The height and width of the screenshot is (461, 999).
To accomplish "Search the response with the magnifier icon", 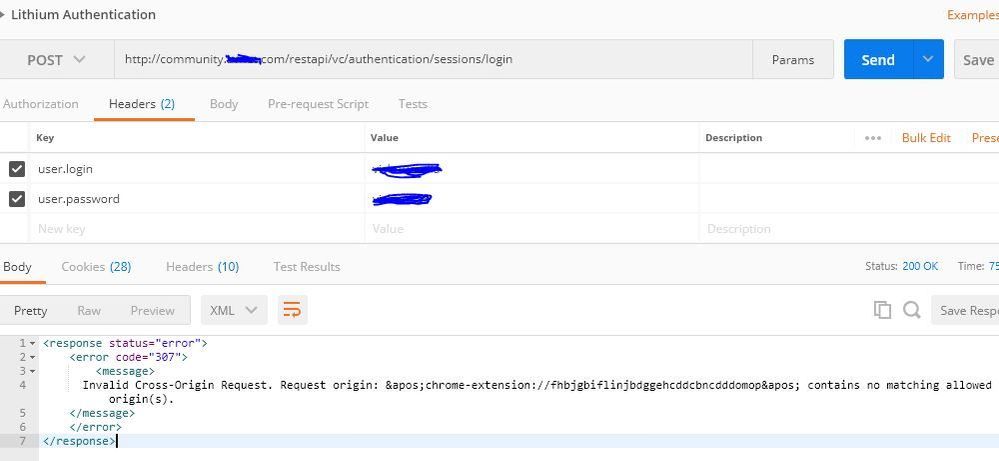I will click(912, 310).
